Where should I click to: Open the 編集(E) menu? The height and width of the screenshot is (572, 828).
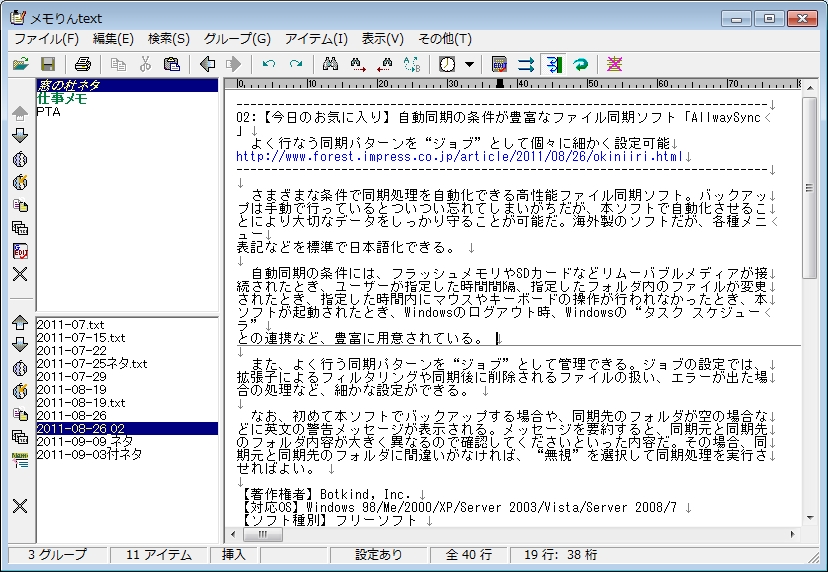113,39
